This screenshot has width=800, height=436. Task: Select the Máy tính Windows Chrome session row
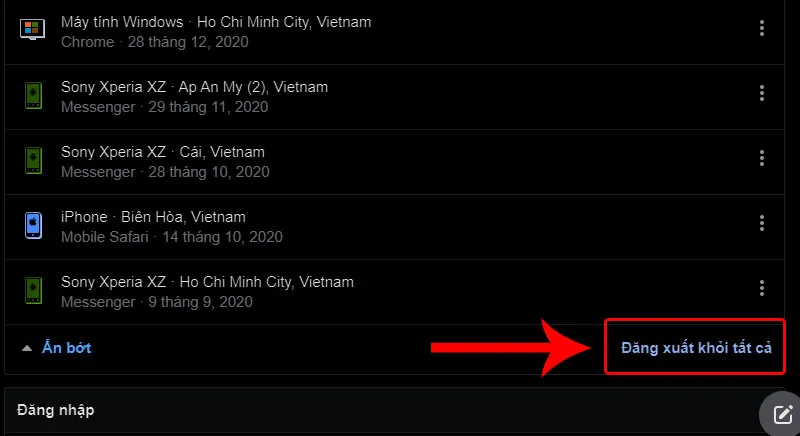tap(394, 32)
